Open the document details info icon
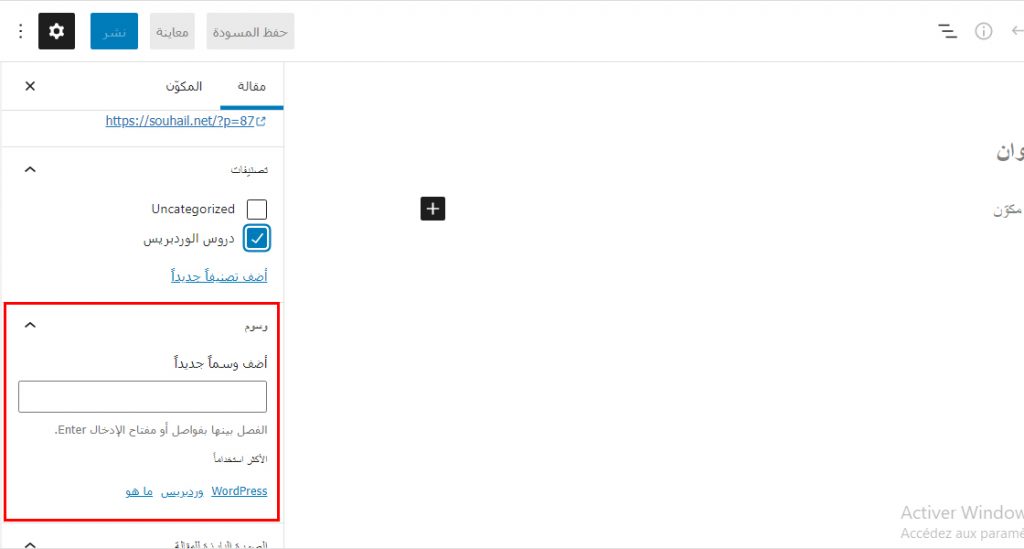Image resolution: width=1024 pixels, height=549 pixels. 984,32
